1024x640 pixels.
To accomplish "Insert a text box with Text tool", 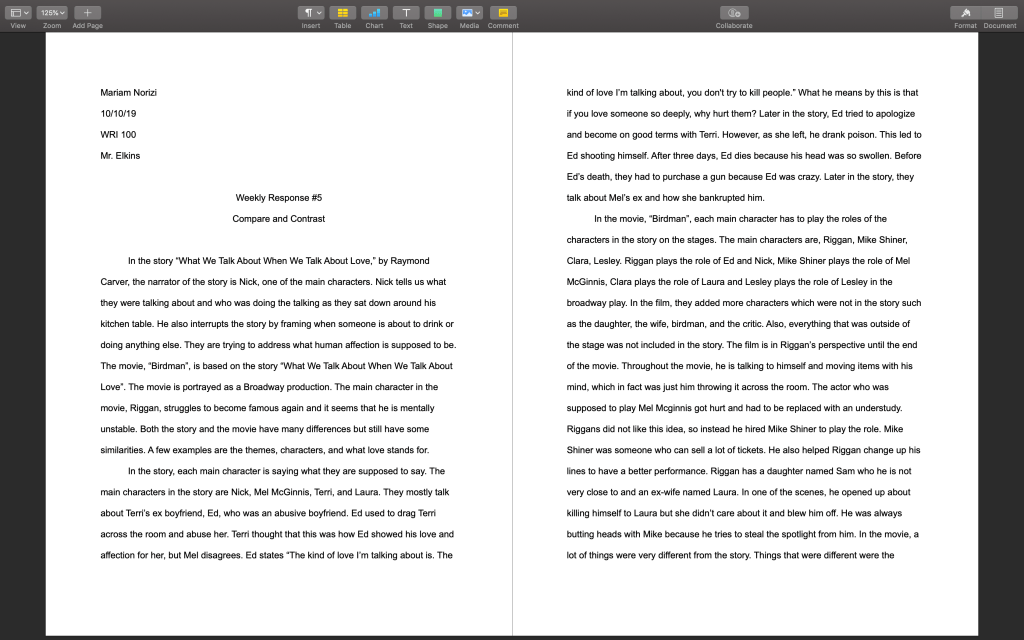I will pyautogui.click(x=406, y=13).
